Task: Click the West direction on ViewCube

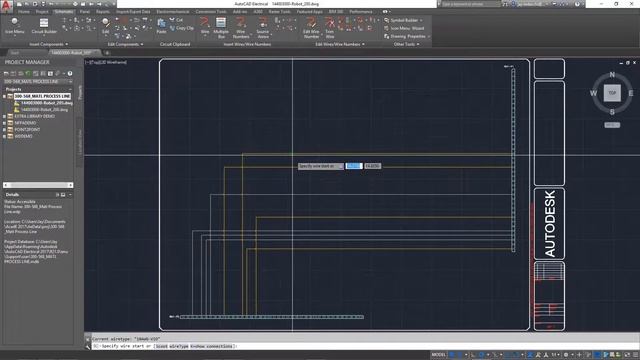Action: [593, 93]
